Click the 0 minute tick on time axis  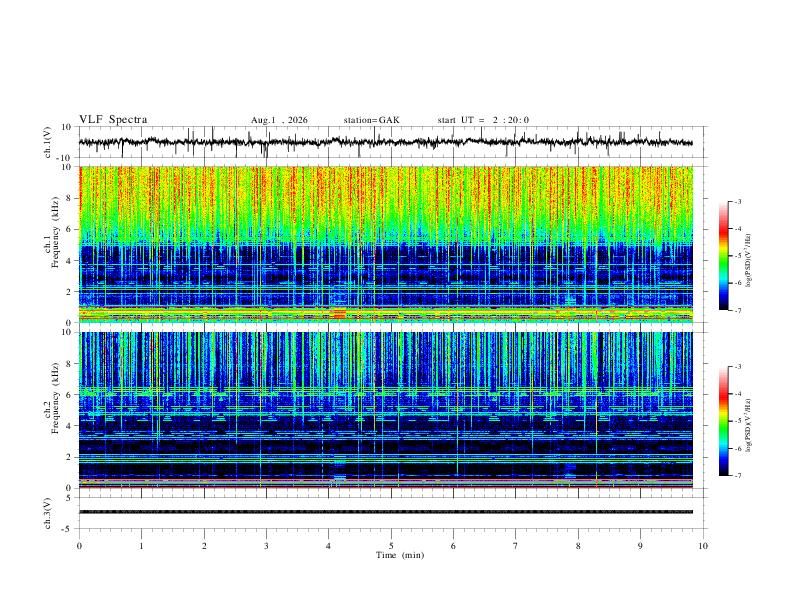click(79, 546)
